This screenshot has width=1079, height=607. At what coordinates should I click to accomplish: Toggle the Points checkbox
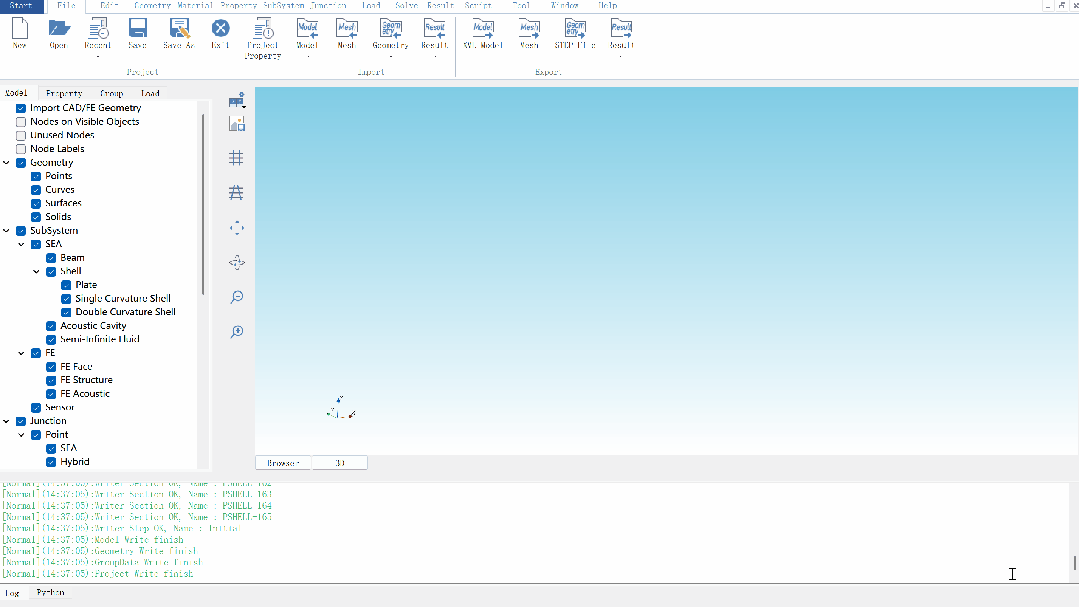(x=36, y=176)
